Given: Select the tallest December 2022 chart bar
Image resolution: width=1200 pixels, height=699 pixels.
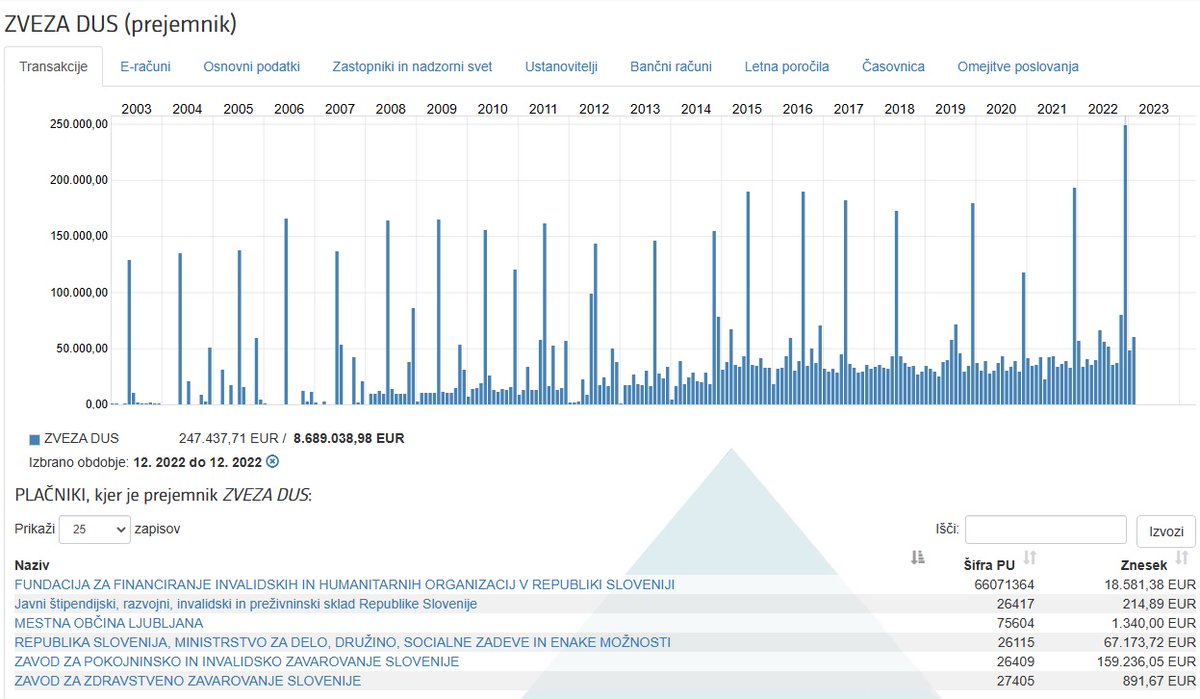Looking at the screenshot, I should click(1125, 264).
